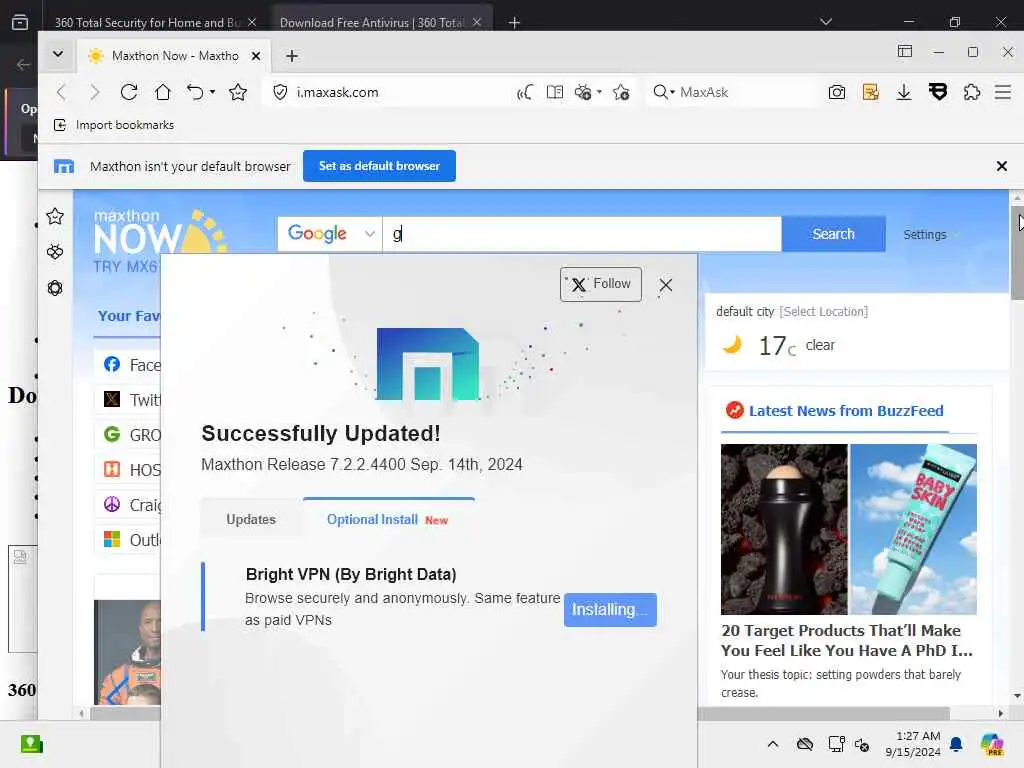This screenshot has width=1024, height=768.
Task: Open Latest News from BuzzFeed heading
Action: [846, 411]
